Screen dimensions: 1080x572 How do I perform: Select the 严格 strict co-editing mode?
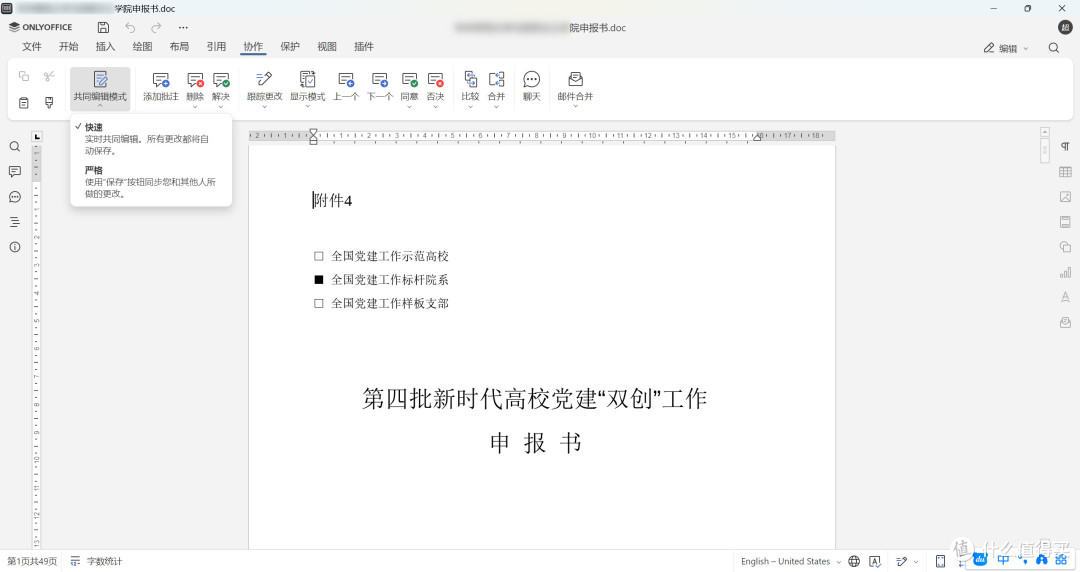click(x=151, y=181)
